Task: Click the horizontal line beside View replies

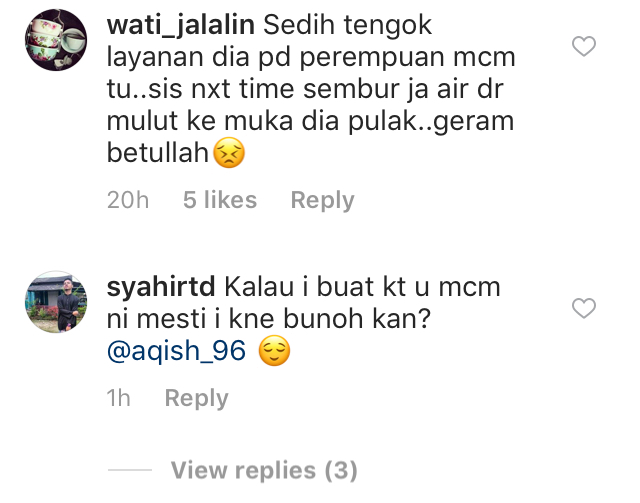Action: click(130, 470)
